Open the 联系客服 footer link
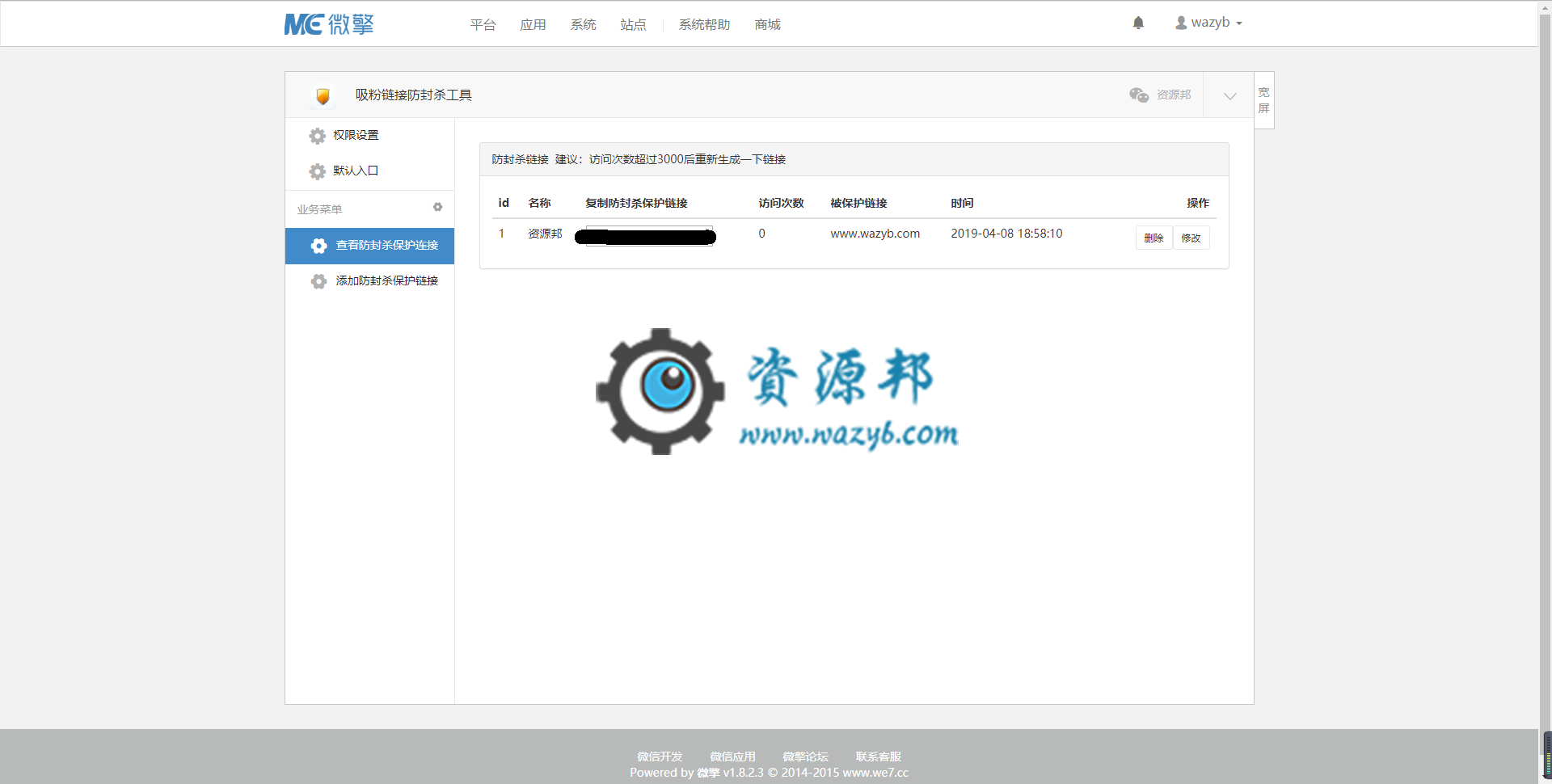 878,757
